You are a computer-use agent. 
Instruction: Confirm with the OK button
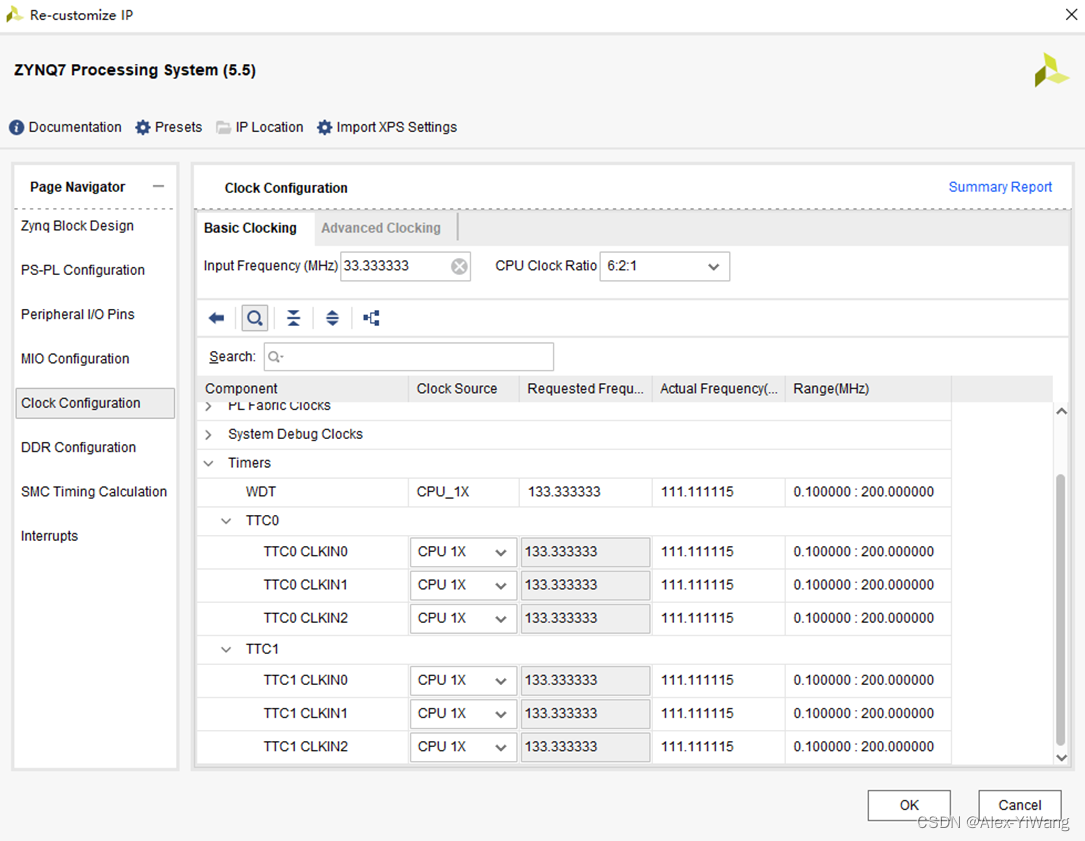tap(909, 805)
